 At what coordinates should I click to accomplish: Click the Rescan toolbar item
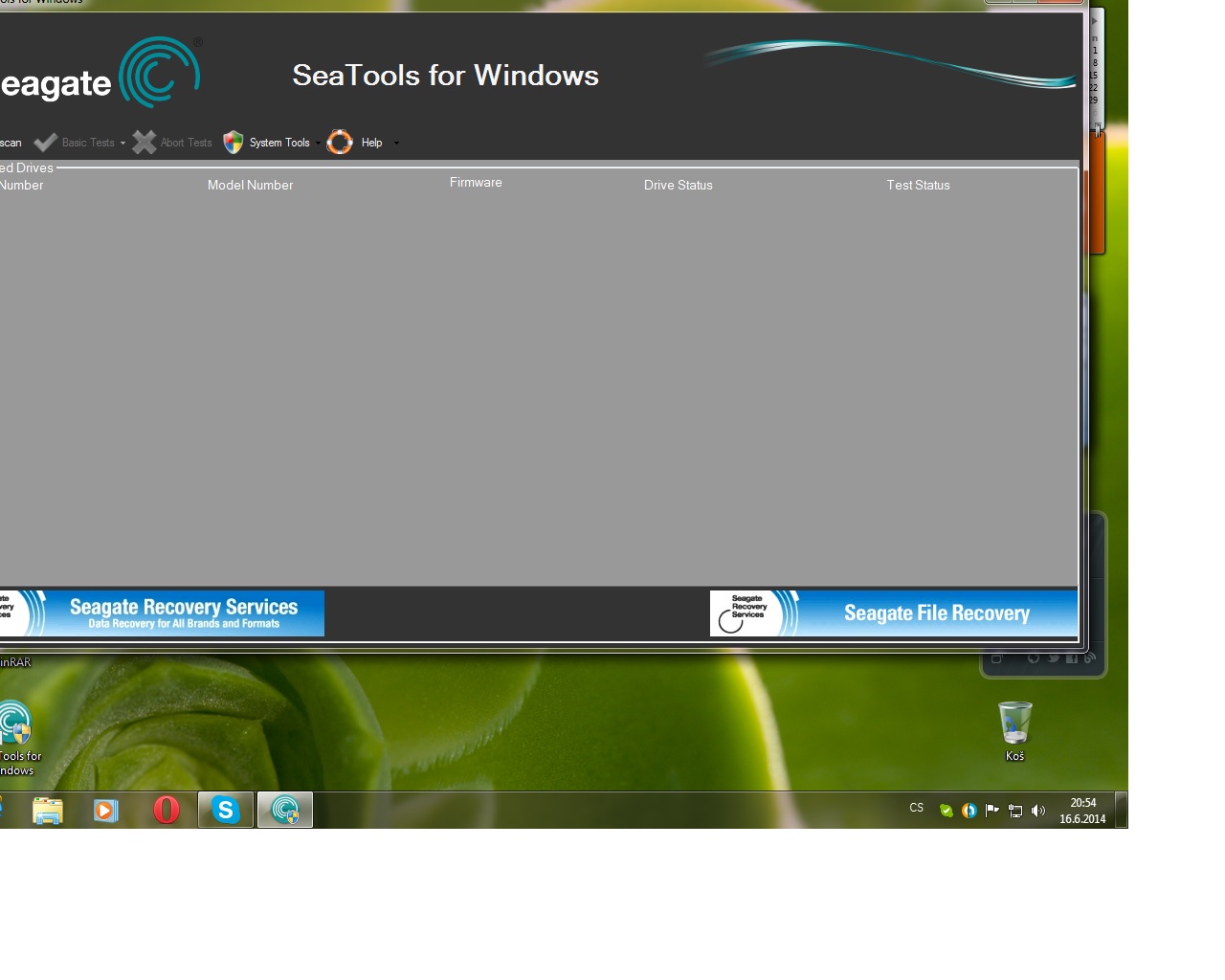11,143
